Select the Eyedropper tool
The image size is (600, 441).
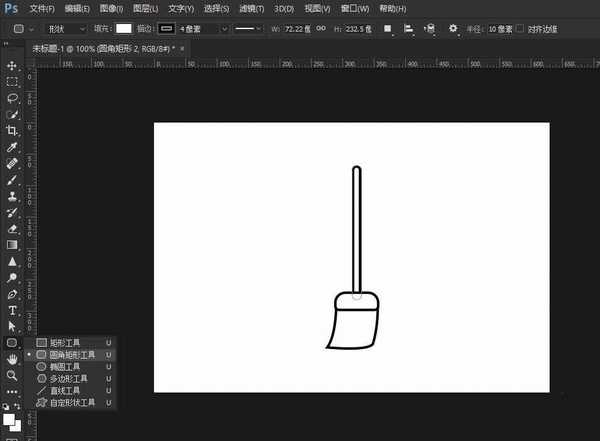[x=12, y=147]
